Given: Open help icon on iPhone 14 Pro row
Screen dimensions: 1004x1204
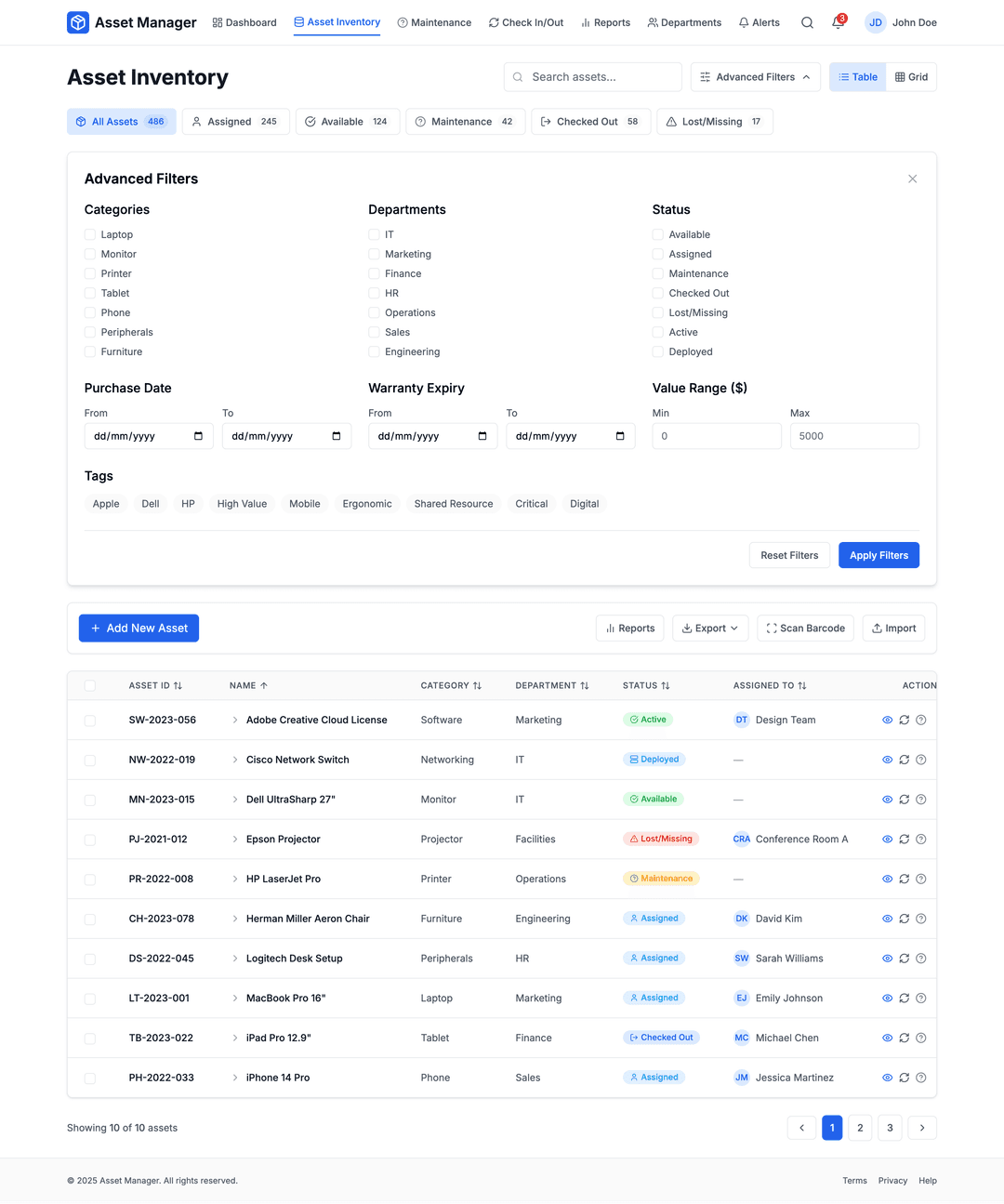Looking at the screenshot, I should click(920, 1078).
